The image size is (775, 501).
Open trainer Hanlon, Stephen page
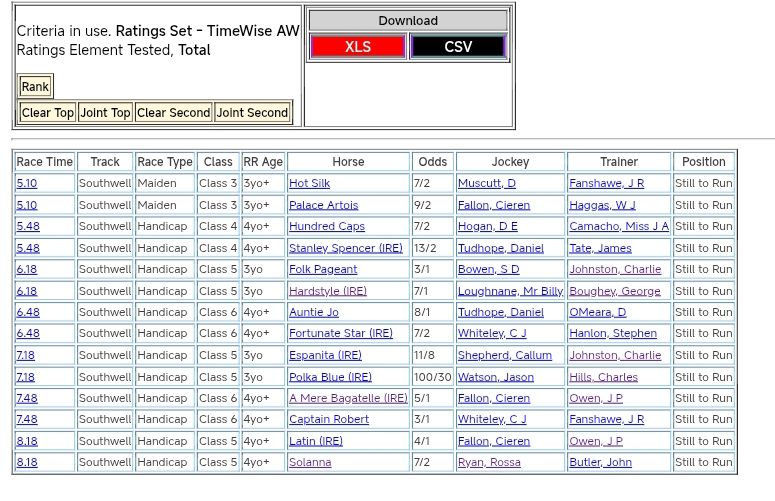(612, 334)
